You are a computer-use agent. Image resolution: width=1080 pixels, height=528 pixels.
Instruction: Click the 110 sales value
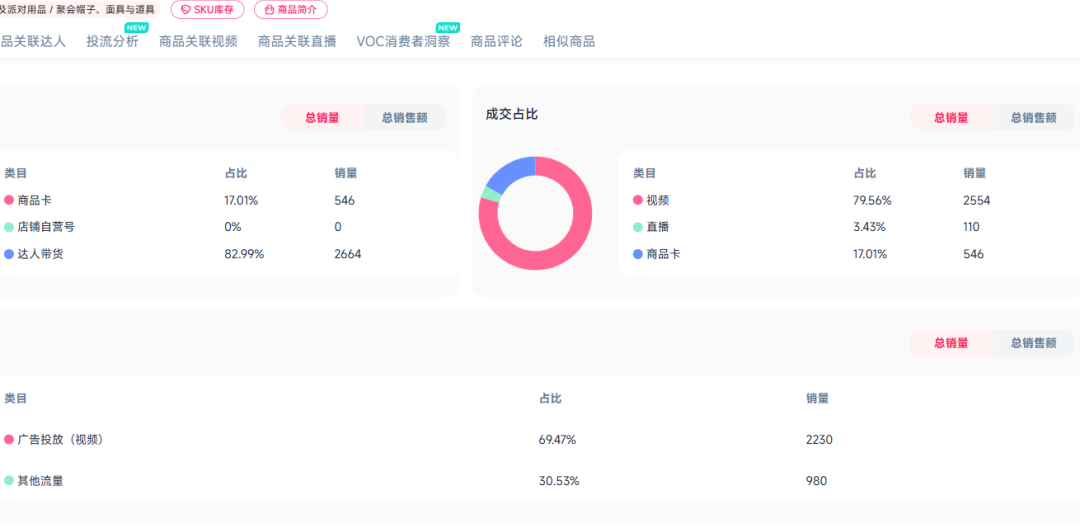pos(971,227)
